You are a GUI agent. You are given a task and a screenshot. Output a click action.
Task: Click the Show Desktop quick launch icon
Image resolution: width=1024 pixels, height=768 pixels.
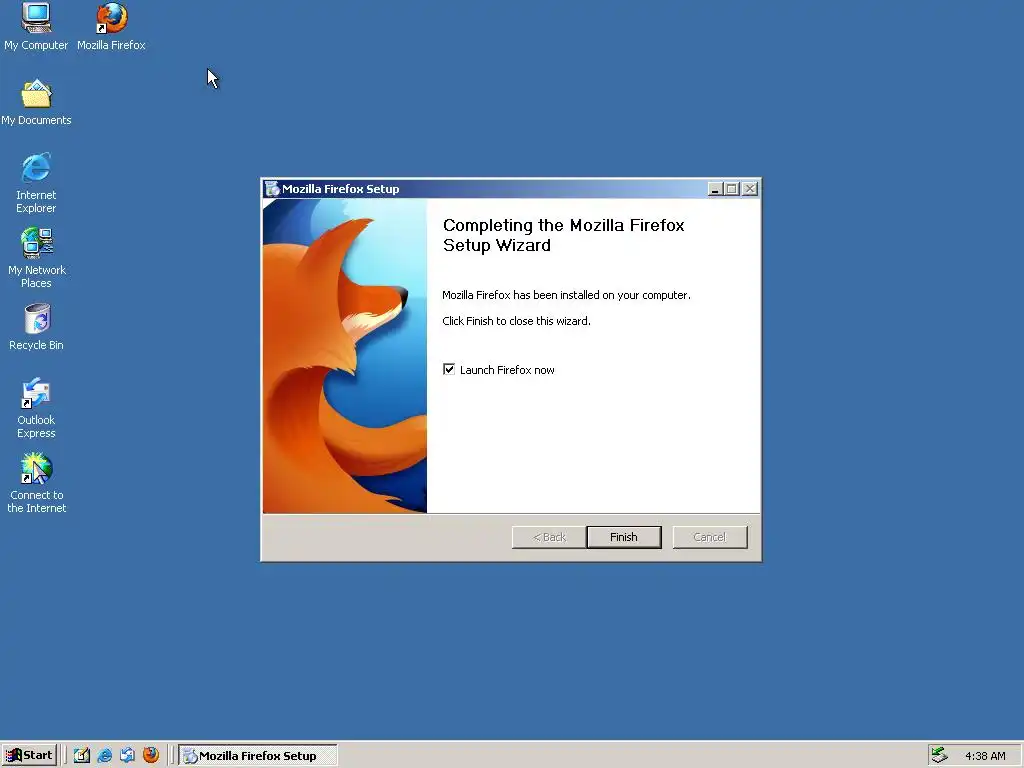(x=82, y=755)
